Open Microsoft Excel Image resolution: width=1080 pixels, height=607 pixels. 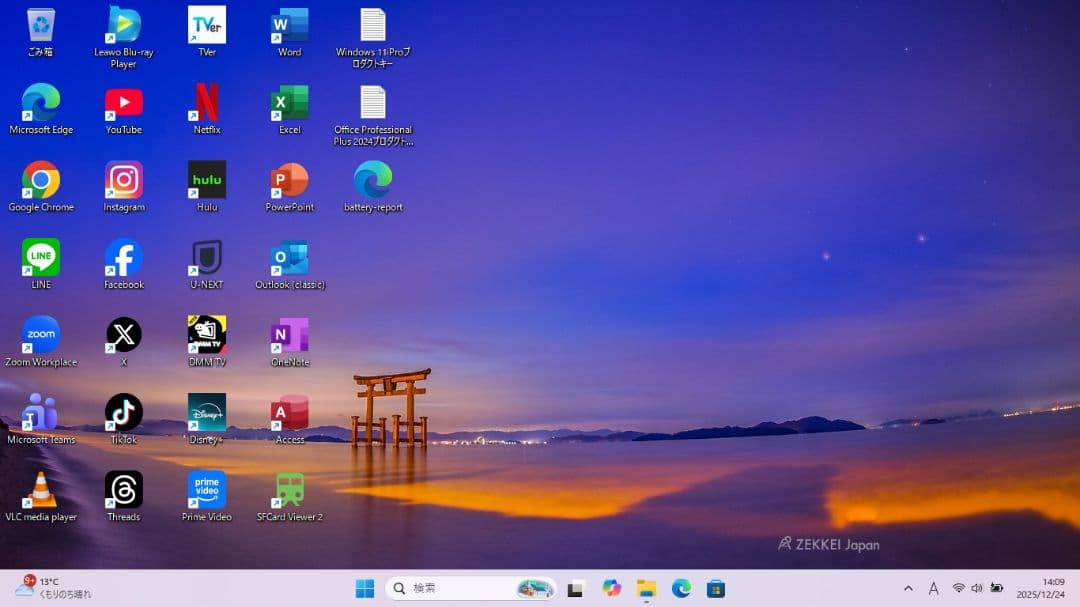tap(289, 104)
